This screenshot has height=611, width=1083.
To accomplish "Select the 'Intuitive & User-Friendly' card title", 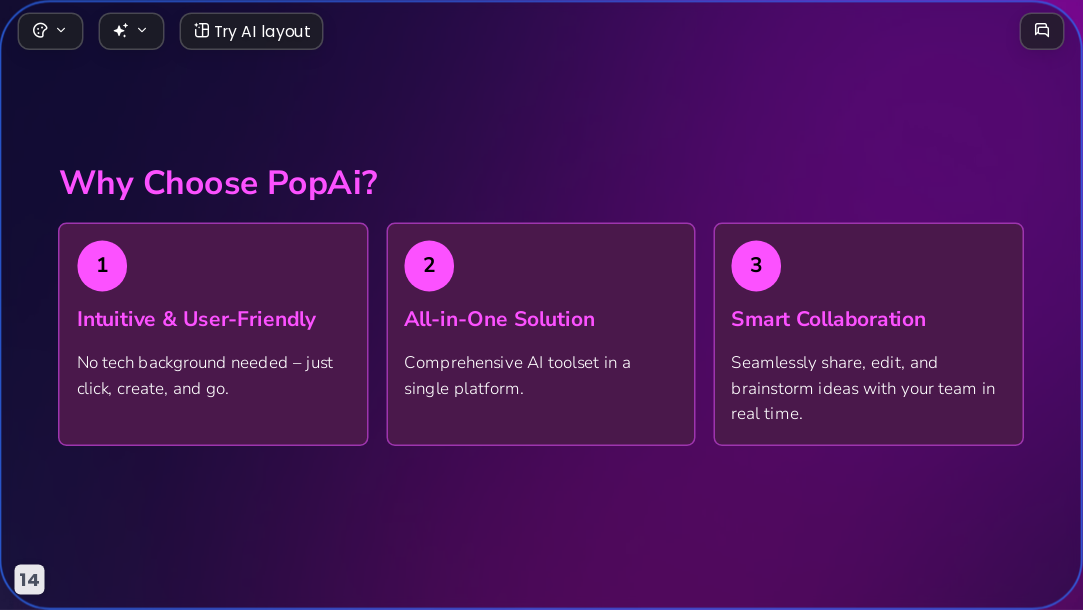I will pyautogui.click(x=197, y=319).
